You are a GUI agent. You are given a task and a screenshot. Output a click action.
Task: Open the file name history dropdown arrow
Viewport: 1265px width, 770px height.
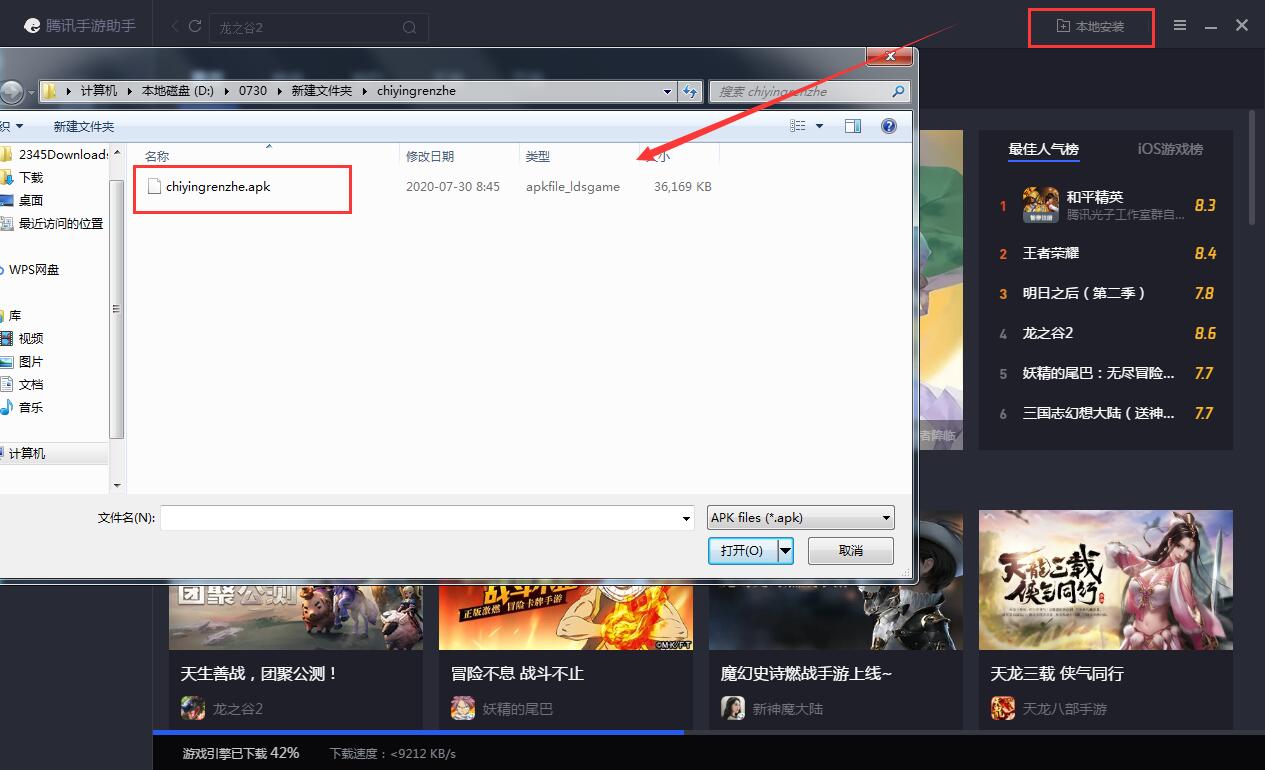[x=686, y=518]
